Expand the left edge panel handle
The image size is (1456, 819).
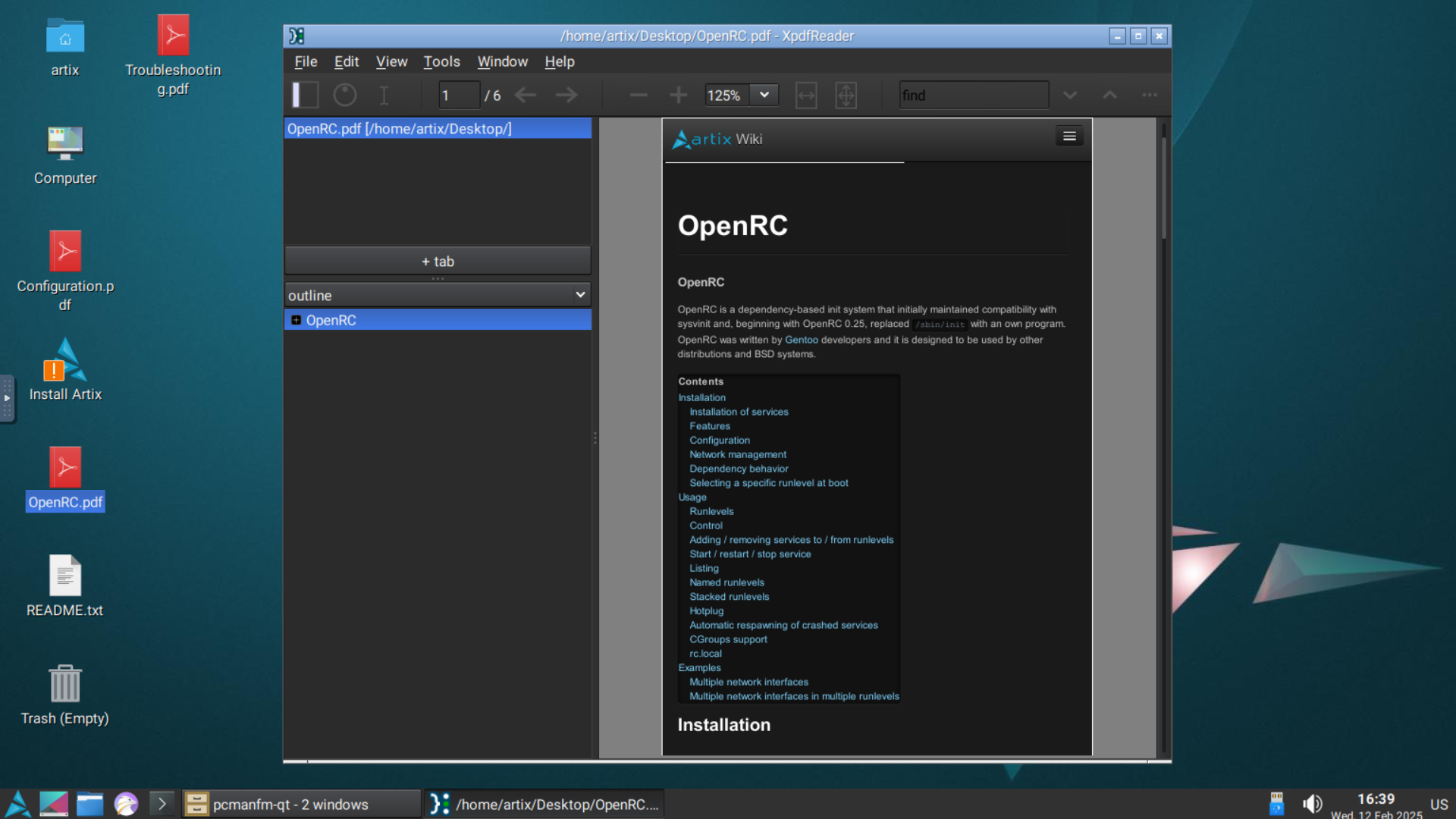[7, 397]
